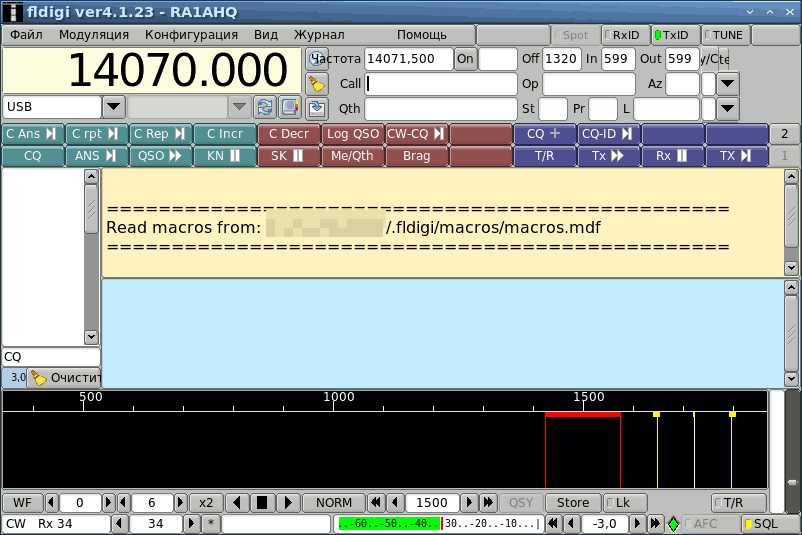The width and height of the screenshot is (802, 535).
Task: Click the save QSO icon beside Qth
Action: (317, 108)
